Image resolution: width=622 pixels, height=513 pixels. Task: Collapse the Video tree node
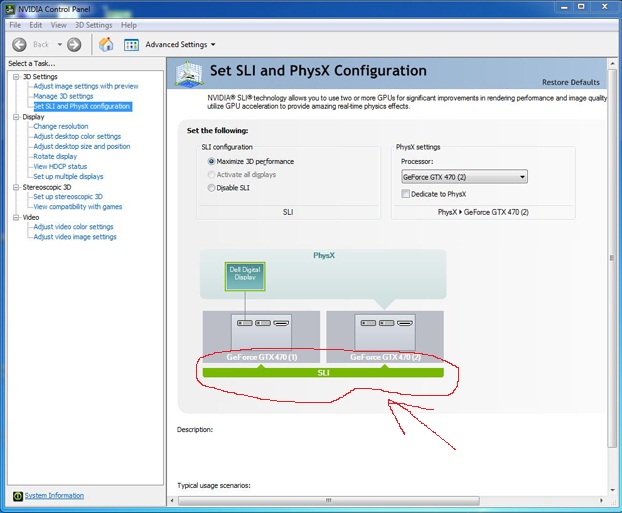(16, 217)
